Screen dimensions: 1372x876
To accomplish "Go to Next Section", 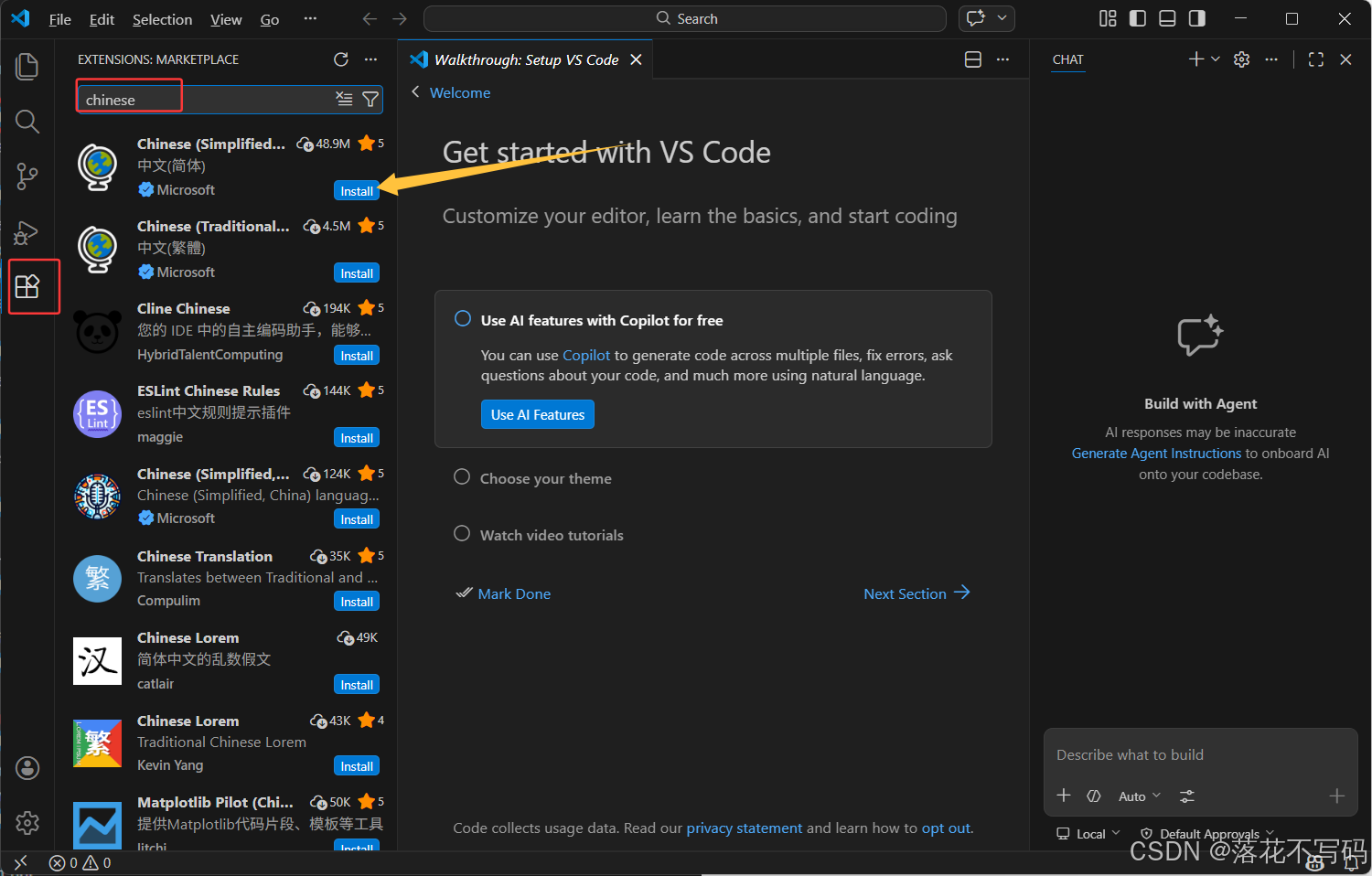I will [916, 593].
